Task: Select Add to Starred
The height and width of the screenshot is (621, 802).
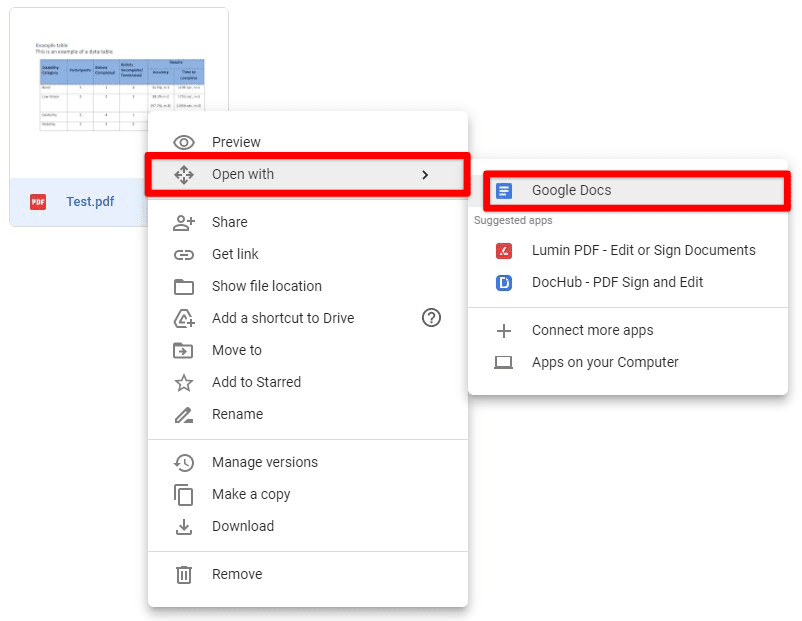Action: 308,383
